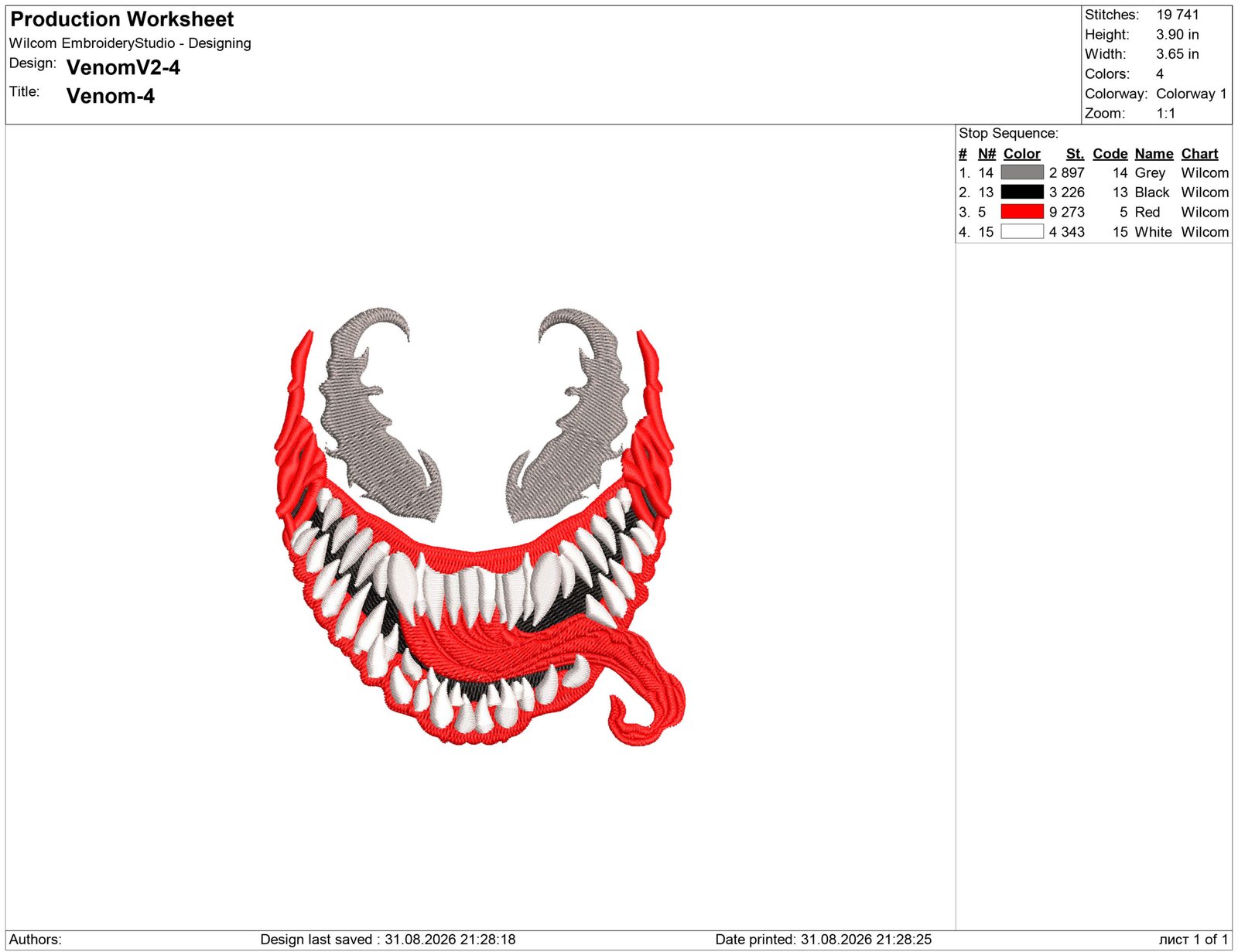Click the Black row stitch count "3 226"
The width and height of the screenshot is (1238, 952).
click(x=1067, y=193)
